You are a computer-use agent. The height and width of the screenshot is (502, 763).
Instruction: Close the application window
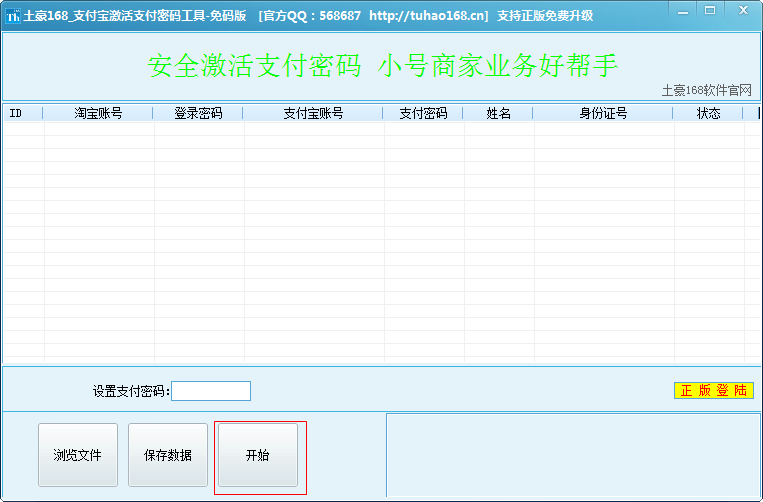(743, 11)
